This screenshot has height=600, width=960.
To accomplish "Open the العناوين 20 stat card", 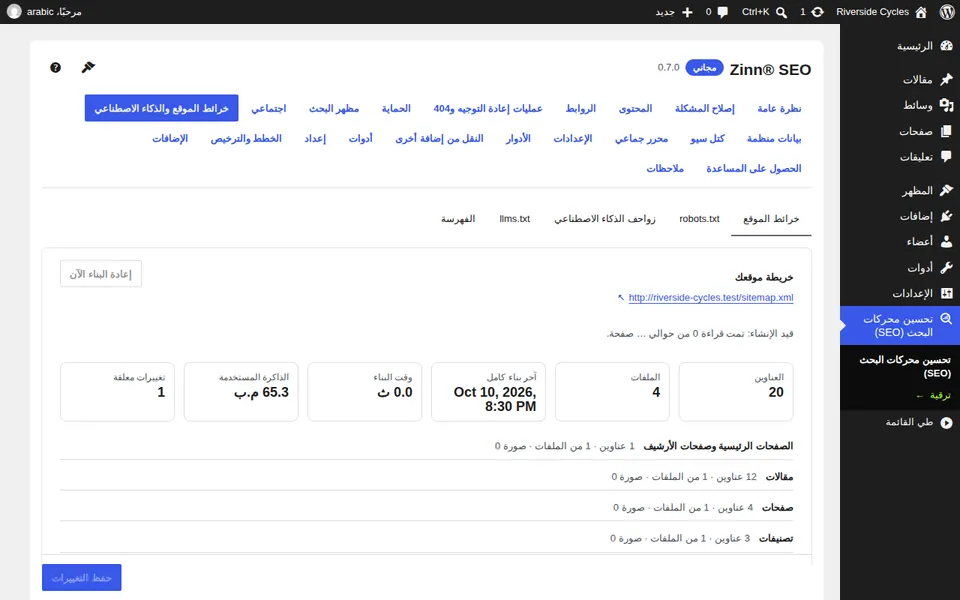I will (736, 392).
